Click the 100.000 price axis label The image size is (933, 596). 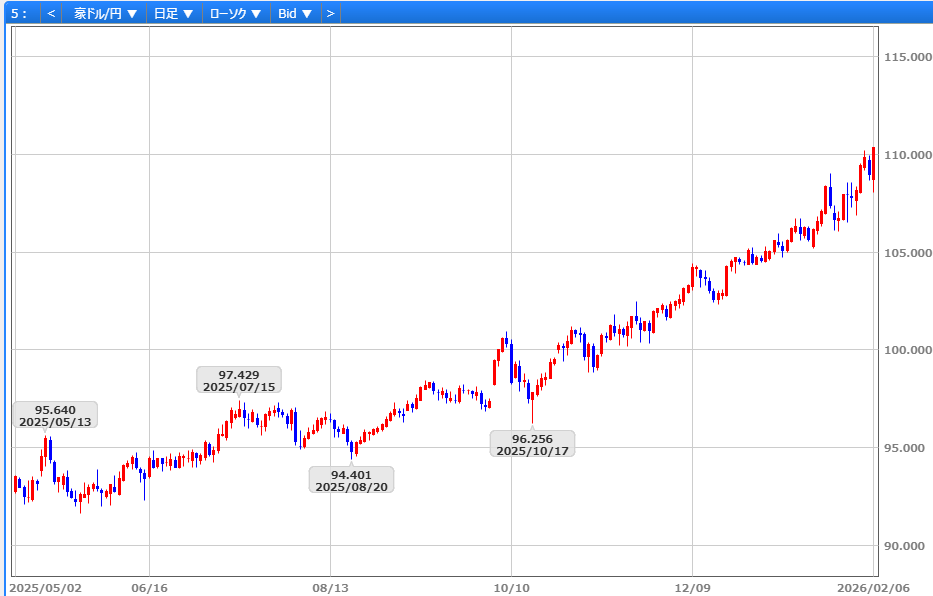[907, 350]
